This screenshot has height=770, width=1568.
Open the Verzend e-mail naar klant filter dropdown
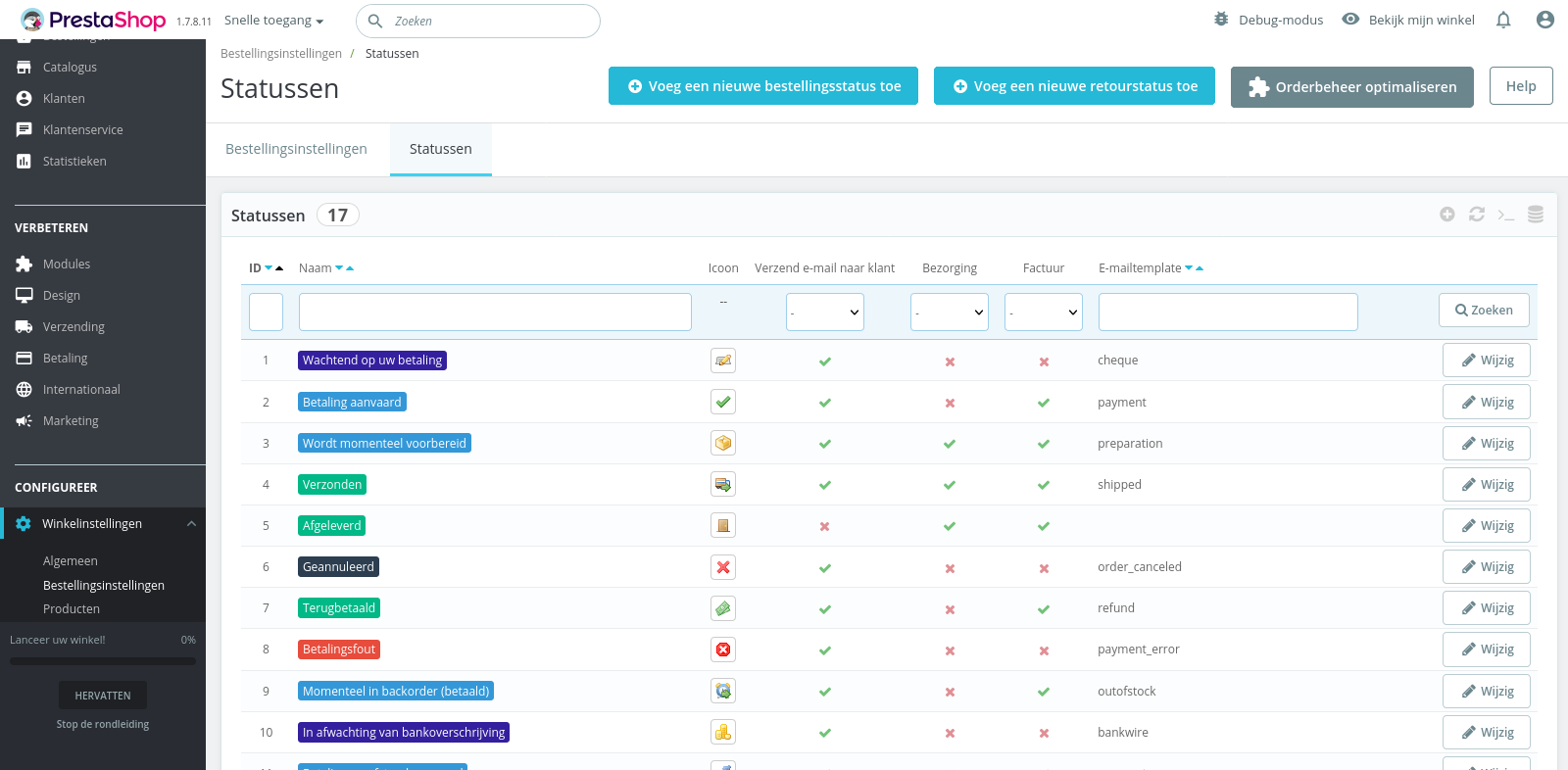(x=825, y=312)
